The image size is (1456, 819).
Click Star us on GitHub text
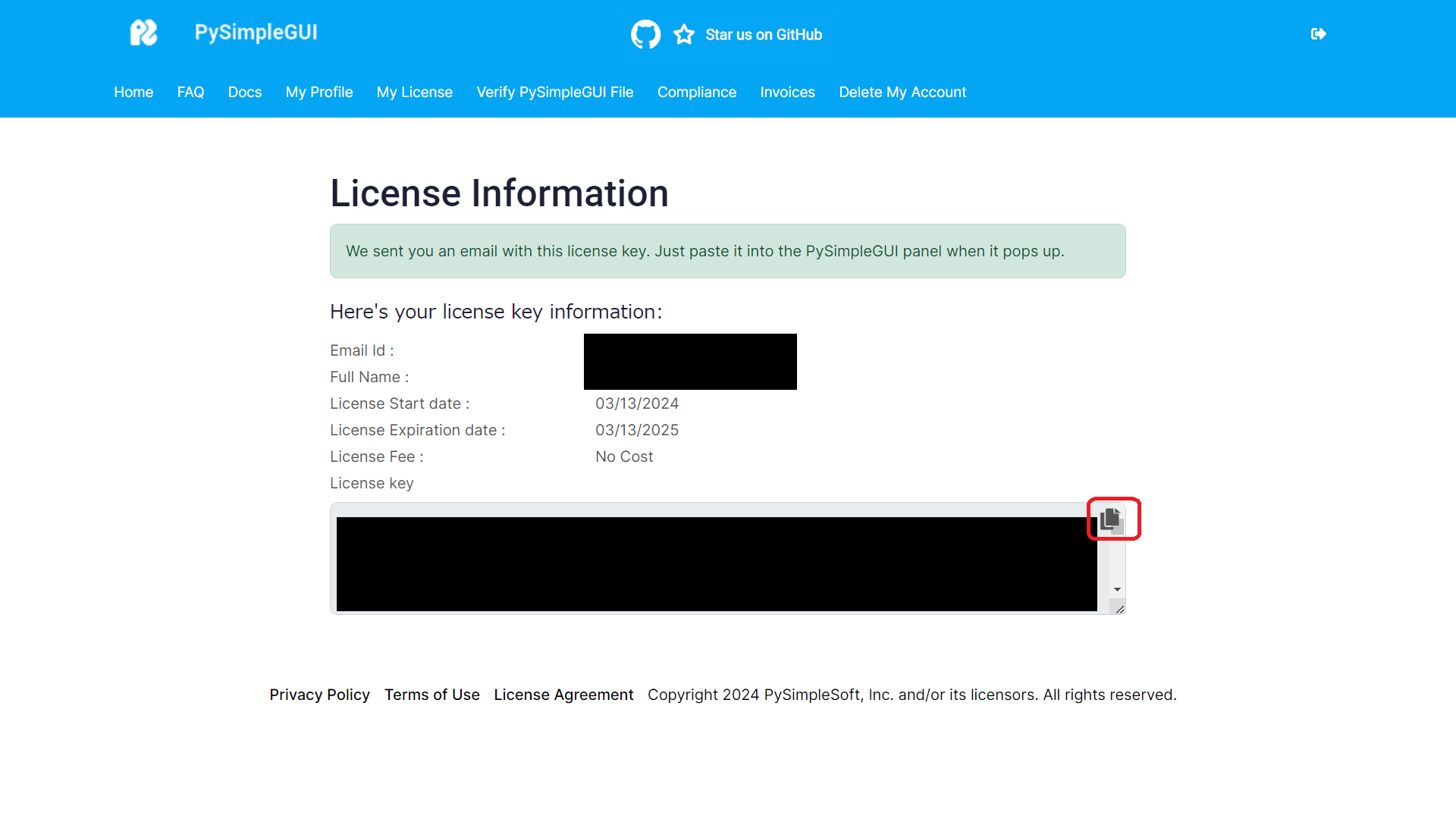tap(764, 35)
